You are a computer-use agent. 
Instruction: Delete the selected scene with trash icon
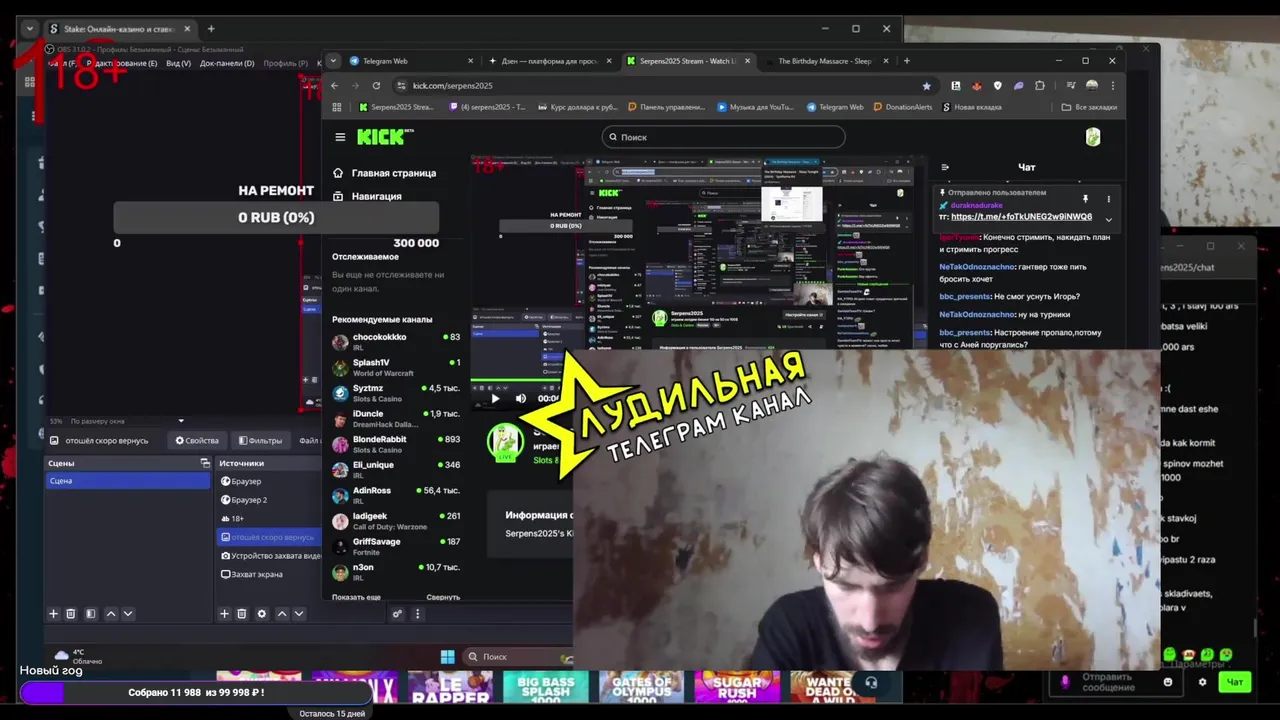pos(71,614)
